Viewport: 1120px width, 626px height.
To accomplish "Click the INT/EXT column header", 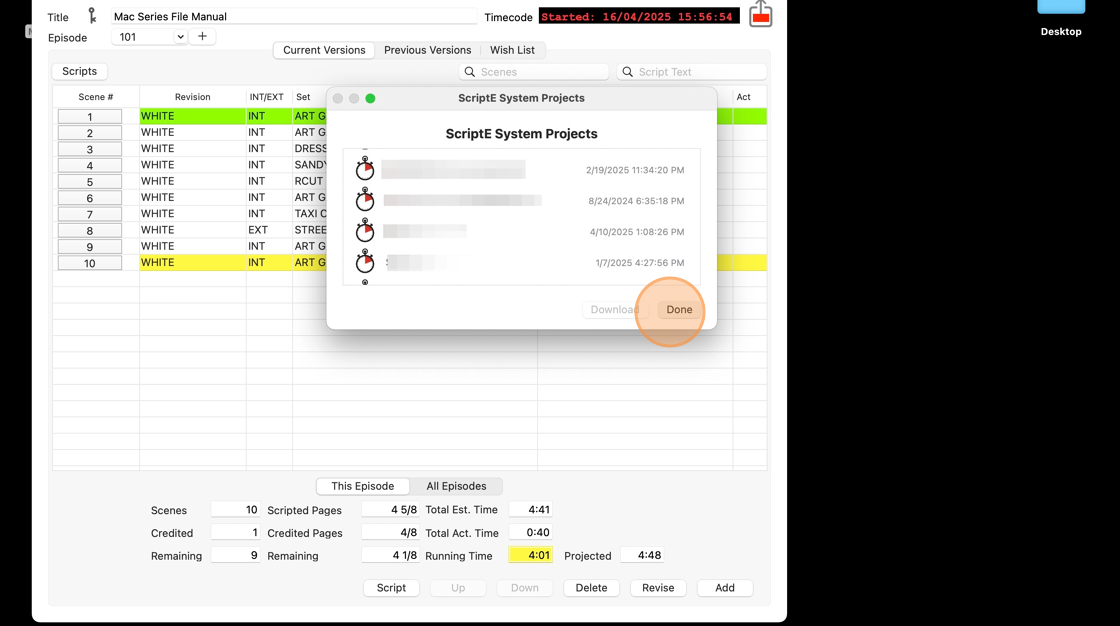I will pyautogui.click(x=266, y=96).
